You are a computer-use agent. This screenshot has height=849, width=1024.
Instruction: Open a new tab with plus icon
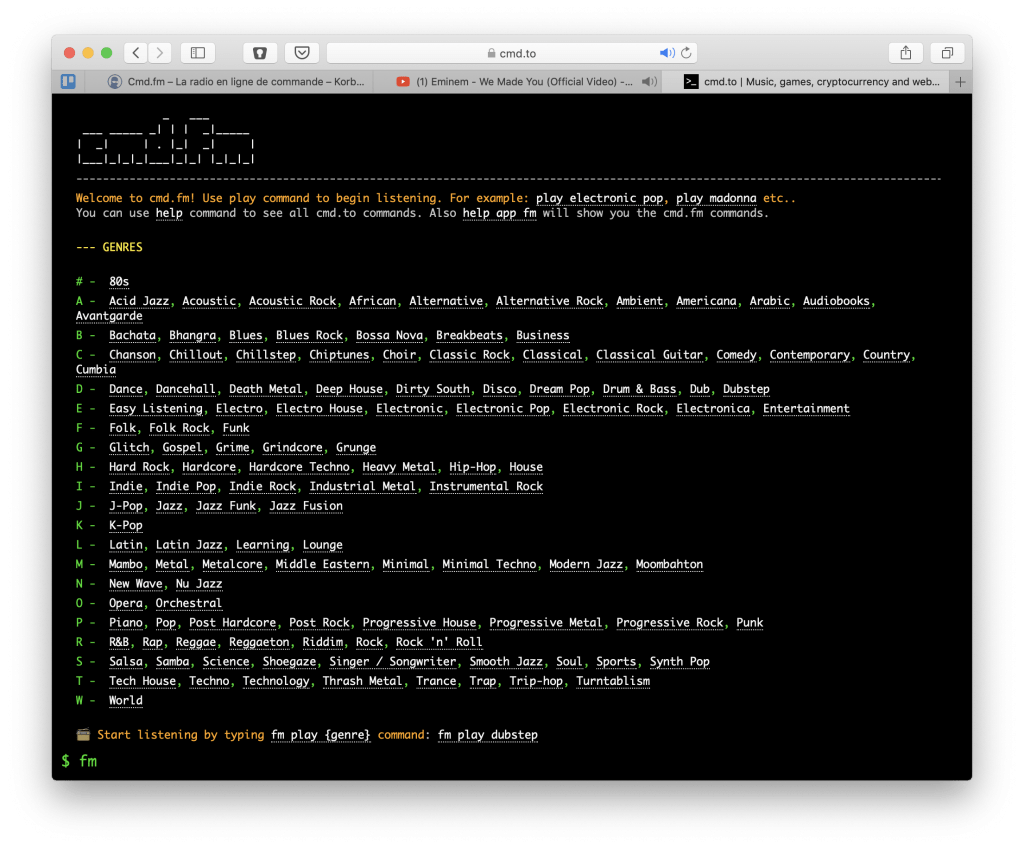[960, 82]
